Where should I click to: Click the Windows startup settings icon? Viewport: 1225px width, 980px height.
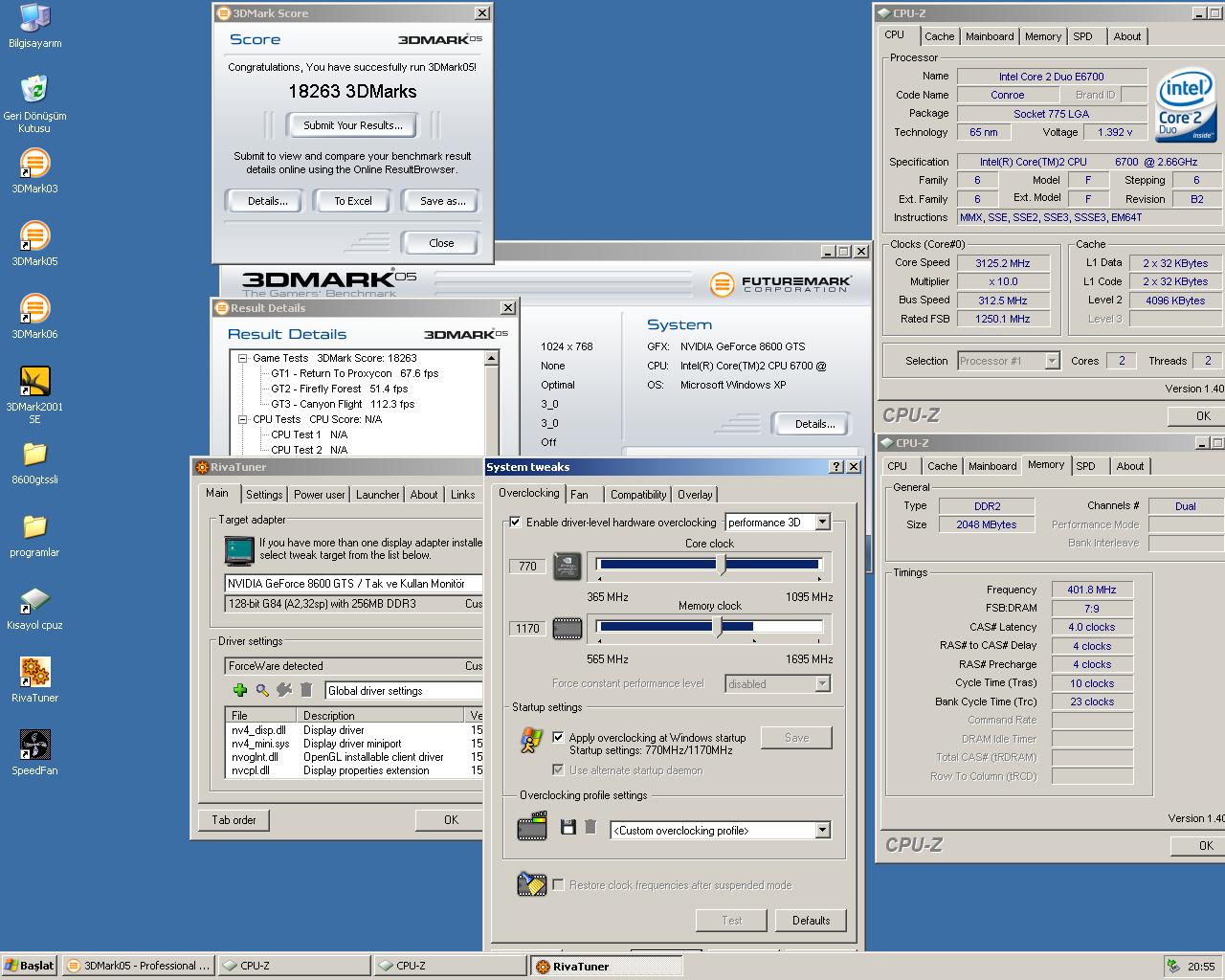(x=531, y=740)
